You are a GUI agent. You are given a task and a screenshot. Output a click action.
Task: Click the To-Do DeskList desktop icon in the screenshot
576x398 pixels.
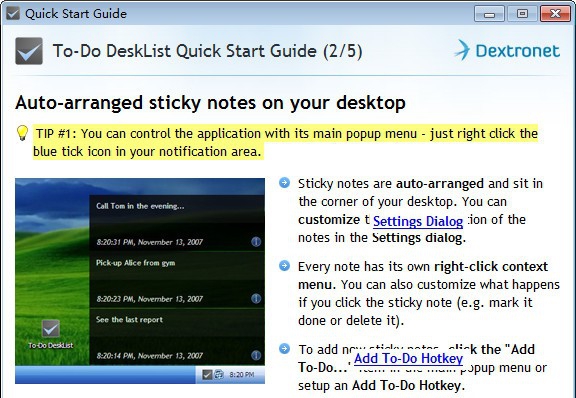(51, 334)
